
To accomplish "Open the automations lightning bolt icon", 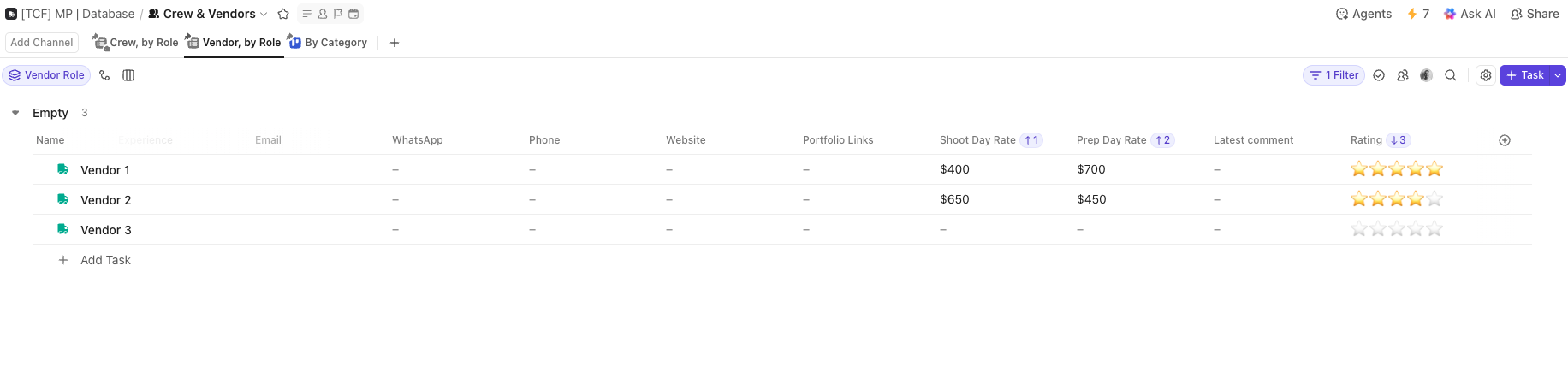I will click(1417, 14).
